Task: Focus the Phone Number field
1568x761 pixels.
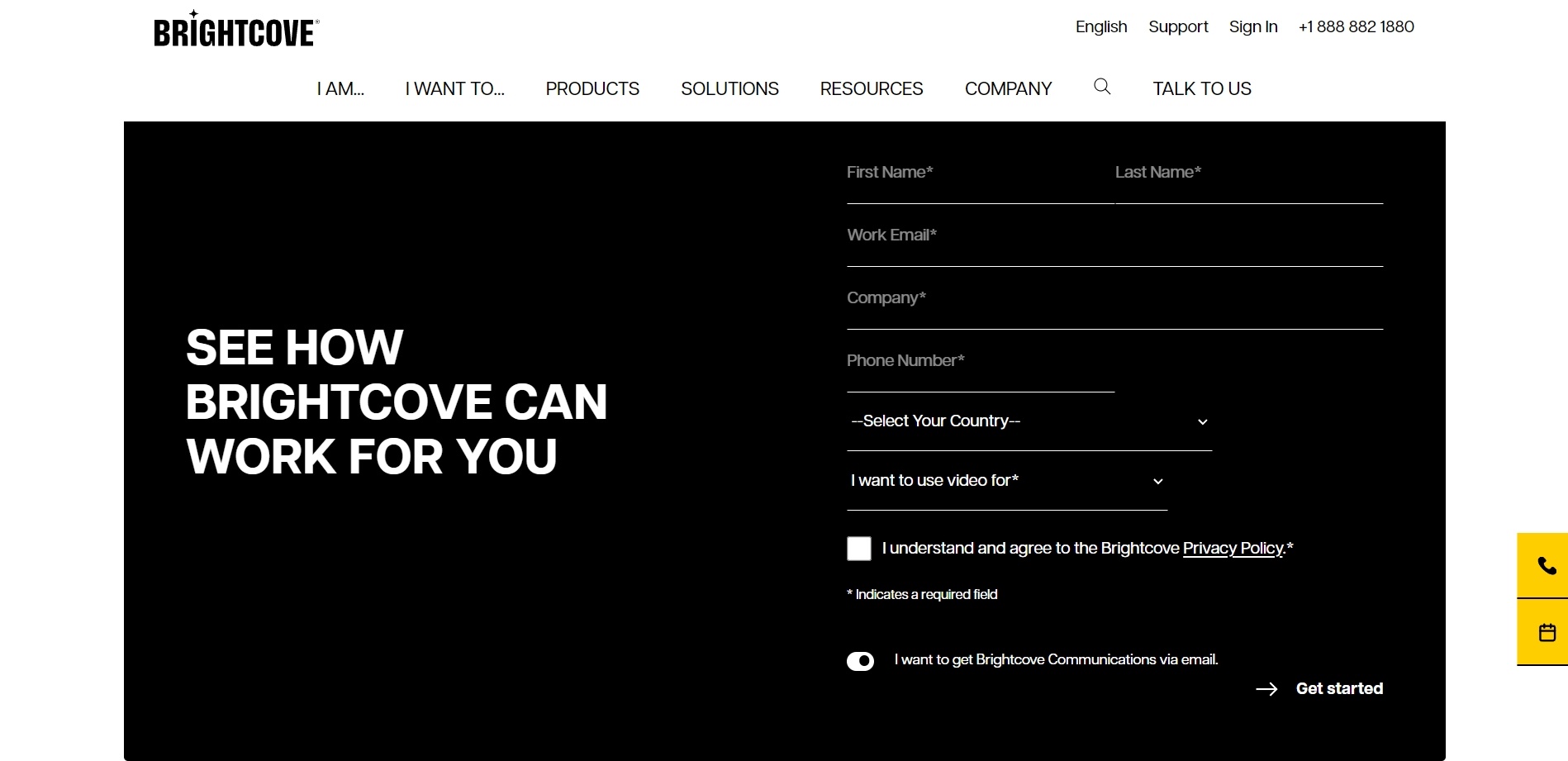Action: (981, 361)
